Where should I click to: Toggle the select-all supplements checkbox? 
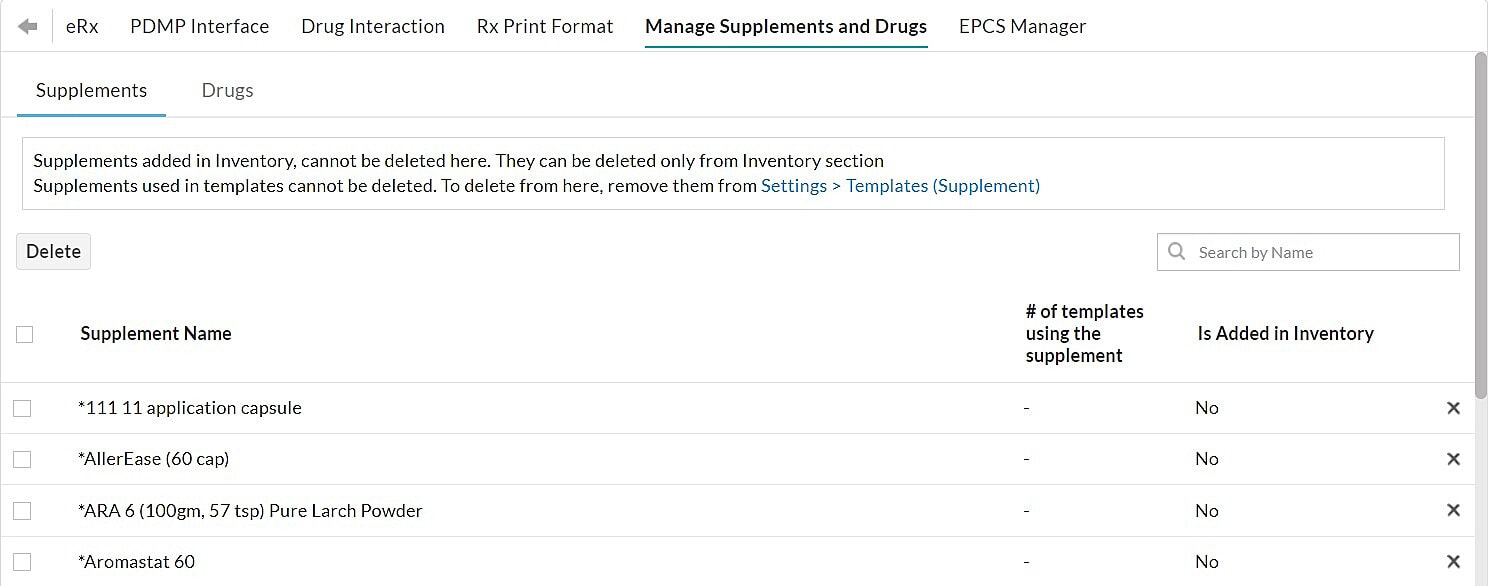tap(25, 334)
